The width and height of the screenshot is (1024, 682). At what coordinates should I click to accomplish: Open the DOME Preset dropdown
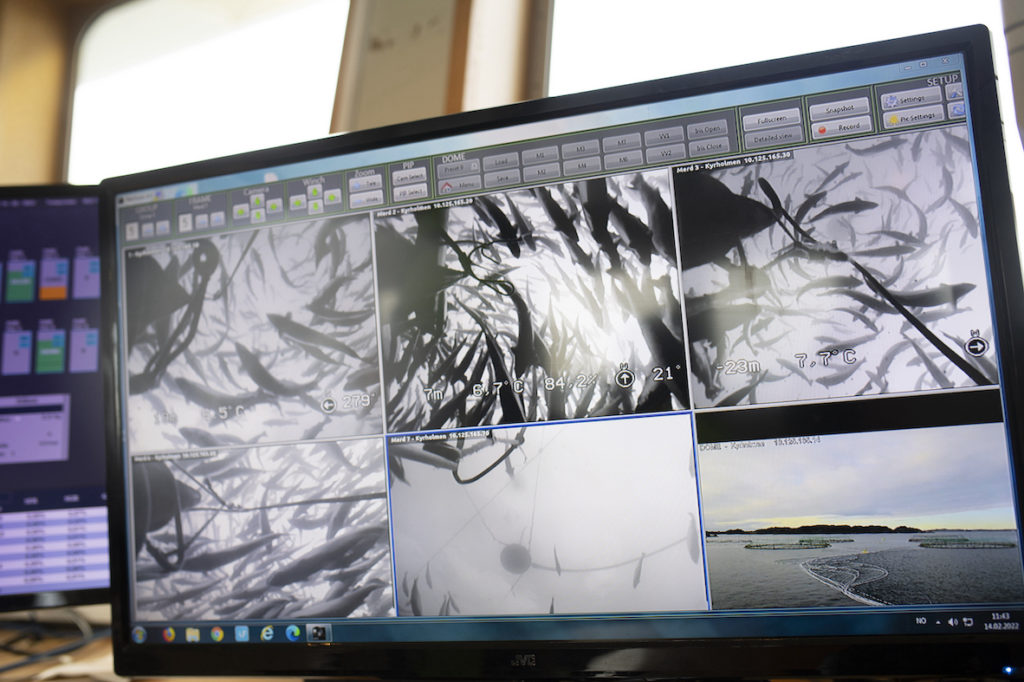click(458, 168)
